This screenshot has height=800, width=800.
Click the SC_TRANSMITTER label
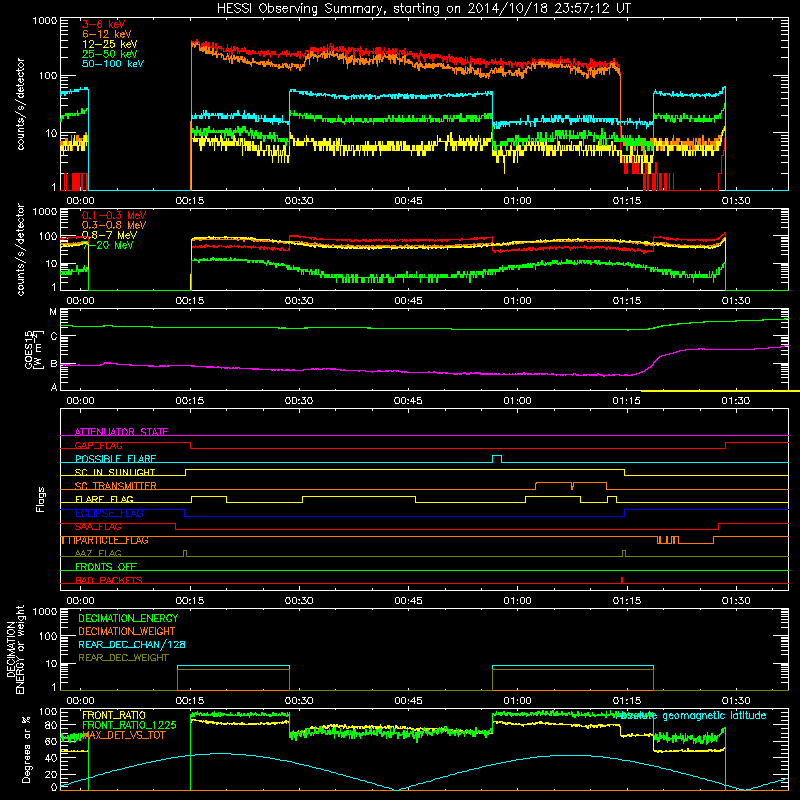pyautogui.click(x=115, y=486)
